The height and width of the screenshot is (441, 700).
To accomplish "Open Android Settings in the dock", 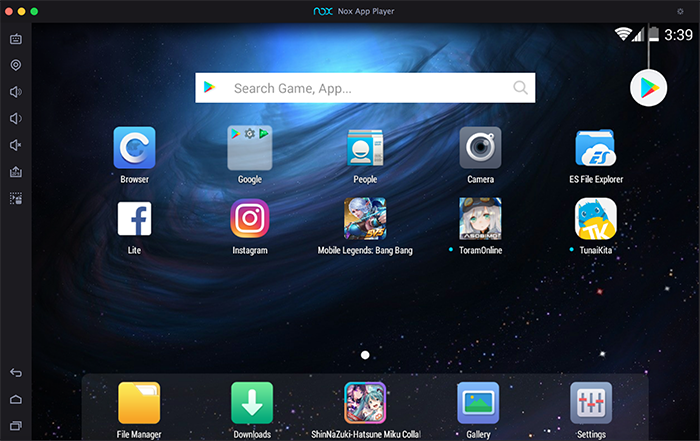I will click(591, 403).
